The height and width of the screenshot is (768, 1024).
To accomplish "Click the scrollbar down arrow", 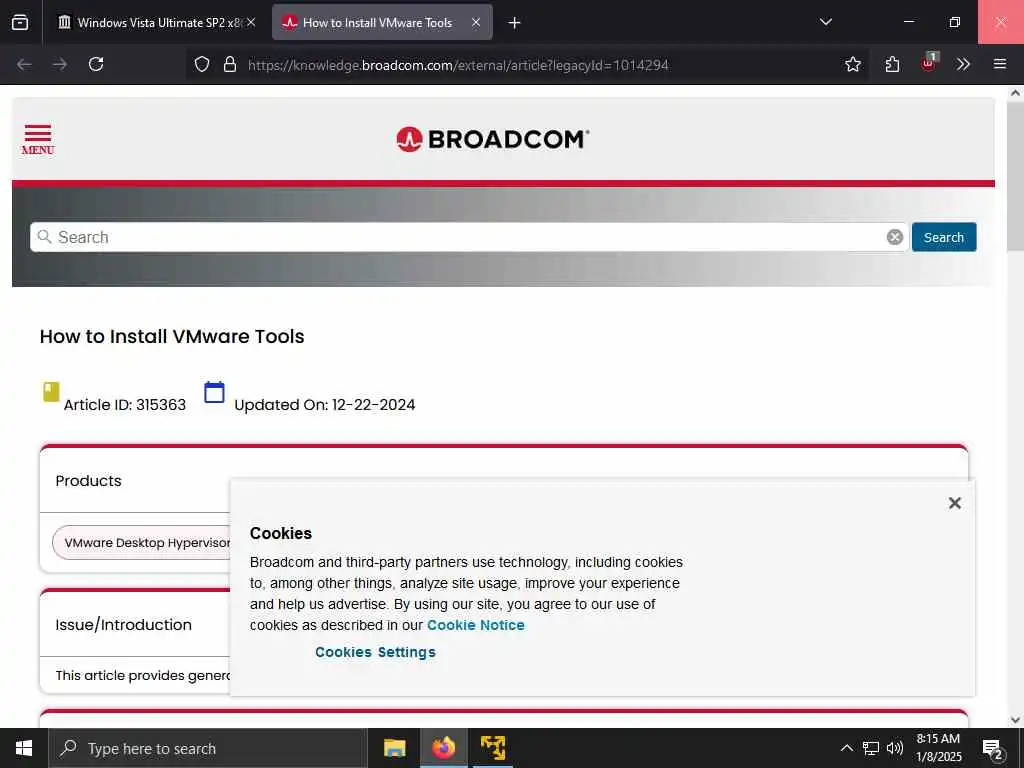I will (x=1016, y=720).
